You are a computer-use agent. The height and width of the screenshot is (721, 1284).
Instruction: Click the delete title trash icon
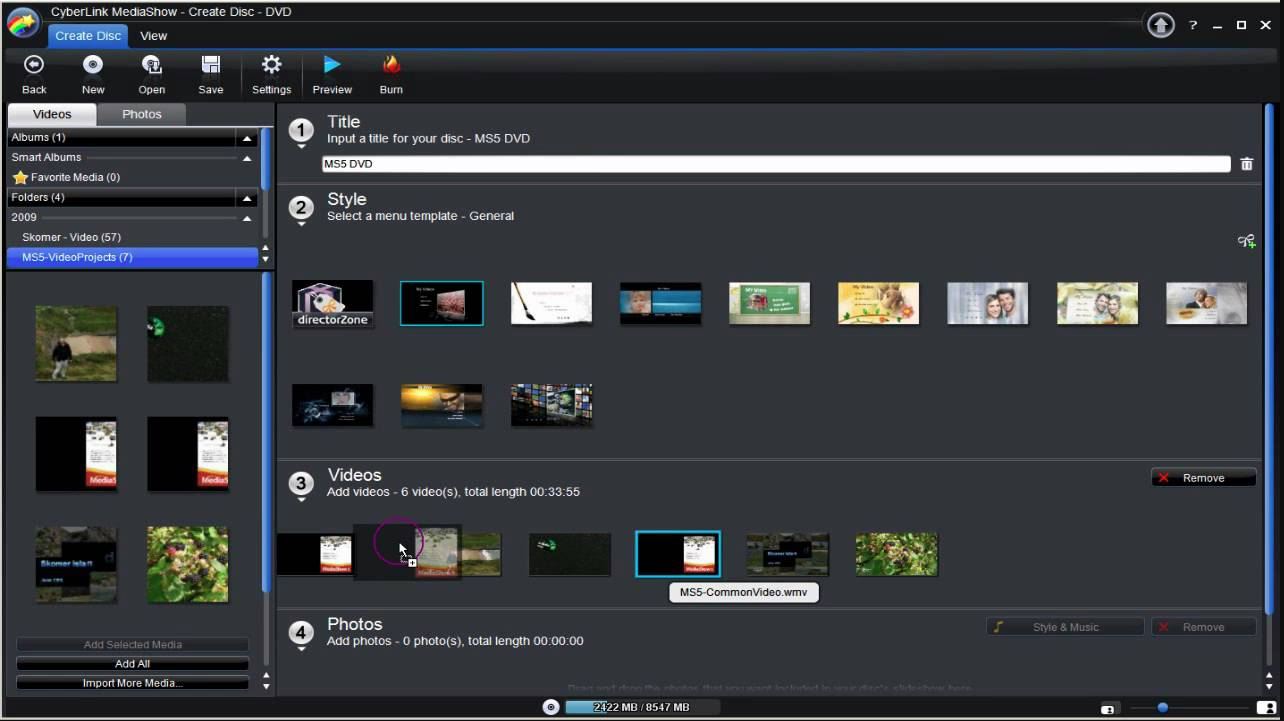1246,163
